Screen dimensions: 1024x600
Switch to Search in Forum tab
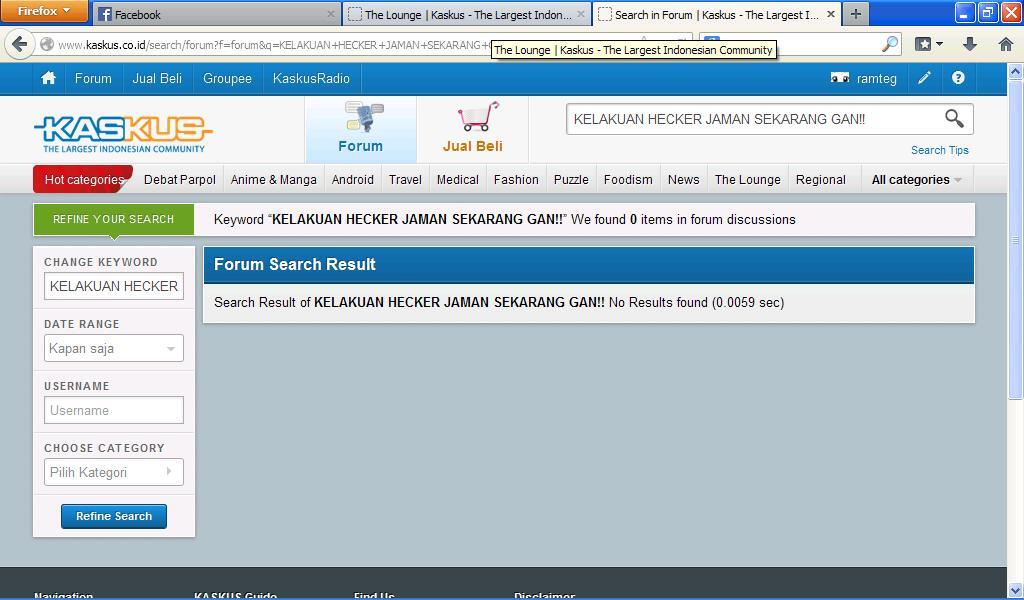[x=717, y=14]
